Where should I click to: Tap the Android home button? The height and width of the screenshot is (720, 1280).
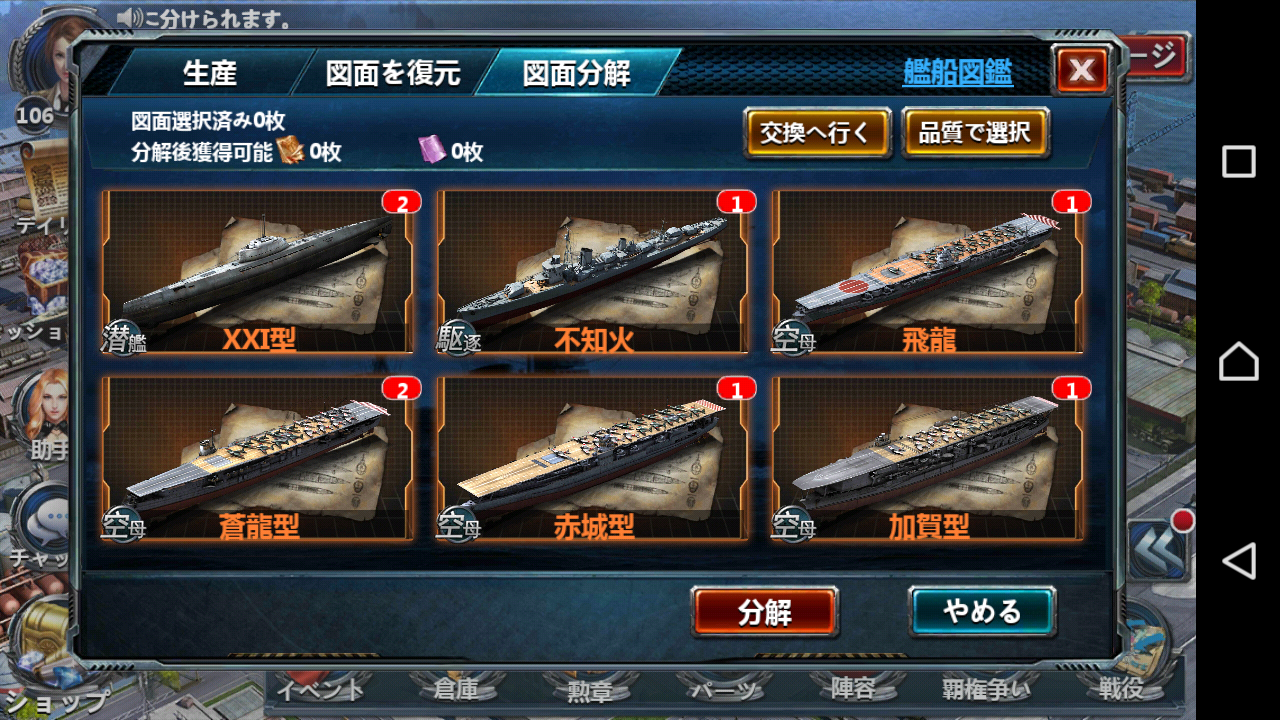coord(1238,361)
